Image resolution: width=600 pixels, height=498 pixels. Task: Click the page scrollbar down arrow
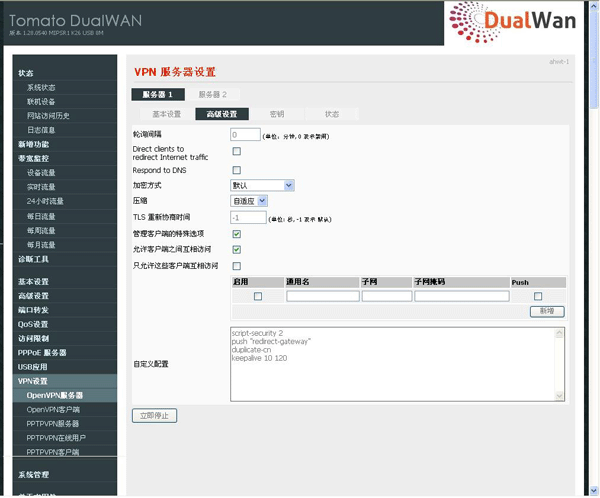click(594, 490)
